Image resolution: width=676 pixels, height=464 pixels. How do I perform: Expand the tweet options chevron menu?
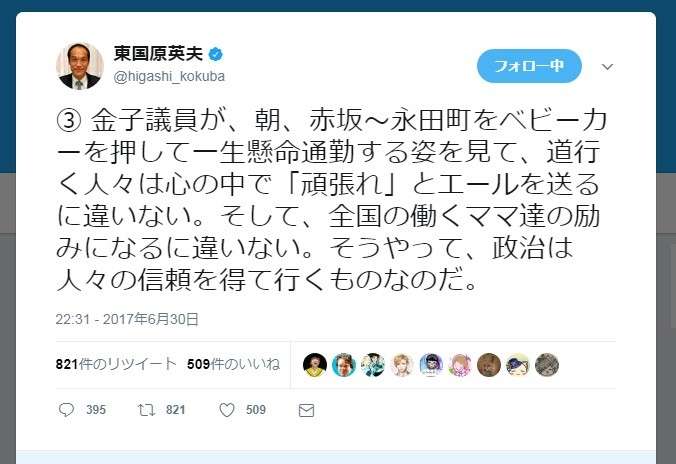(607, 67)
